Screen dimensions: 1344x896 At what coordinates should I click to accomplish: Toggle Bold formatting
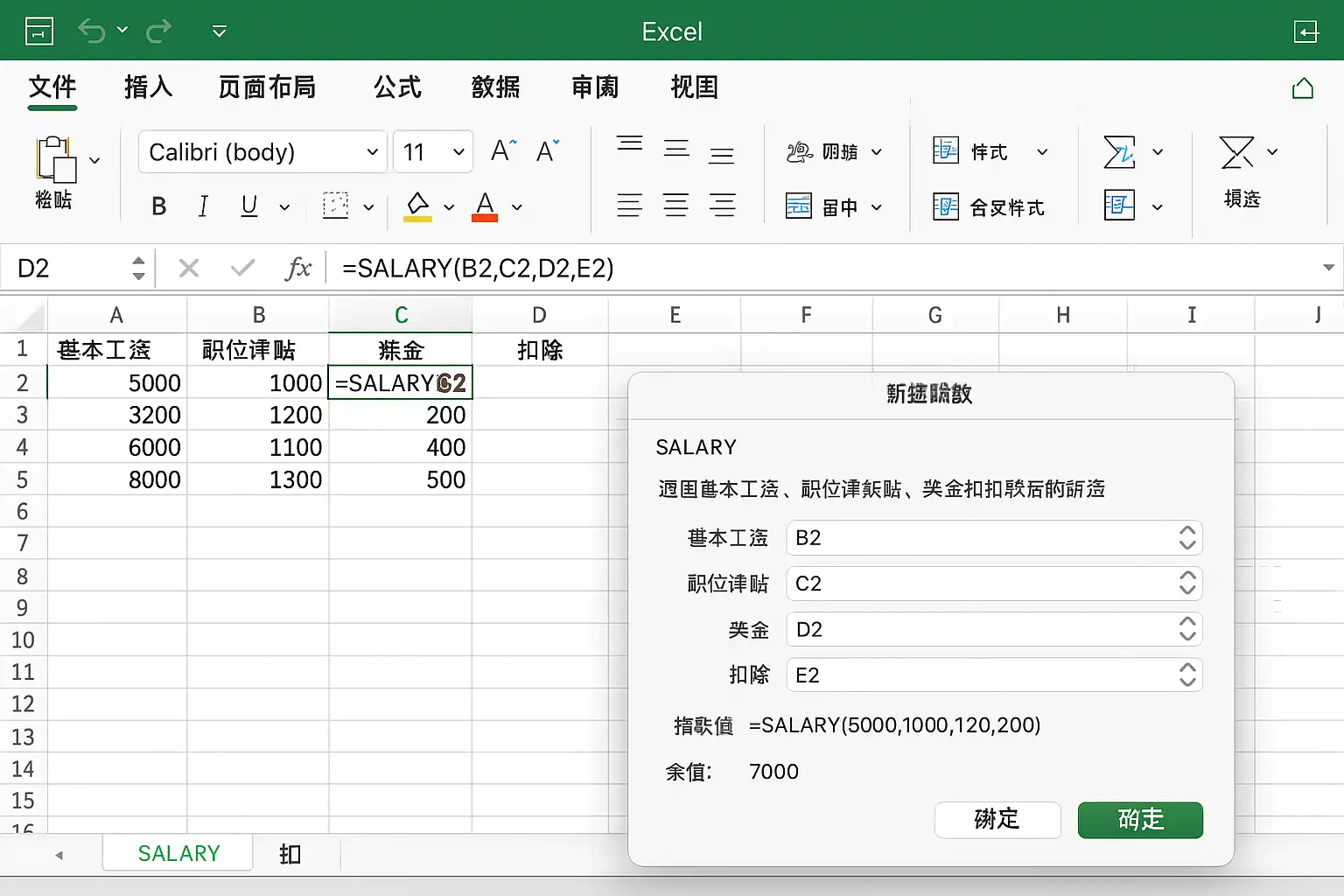pos(158,206)
